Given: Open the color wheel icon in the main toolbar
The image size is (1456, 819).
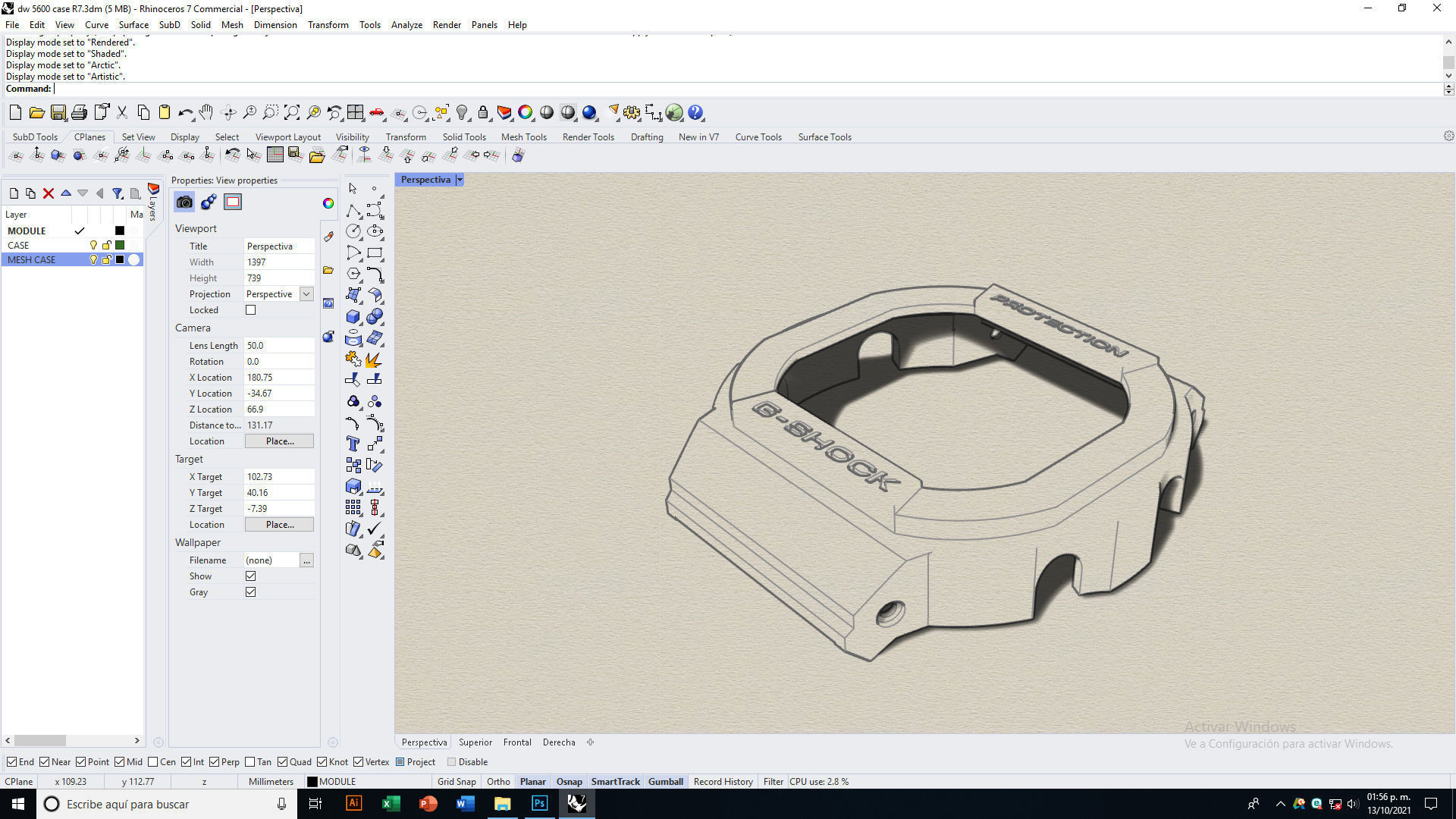Looking at the screenshot, I should click(x=526, y=113).
